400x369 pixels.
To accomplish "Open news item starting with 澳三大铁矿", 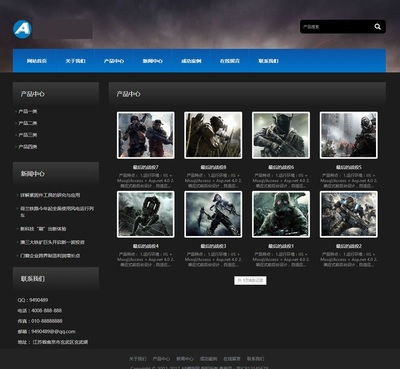I will [x=52, y=242].
